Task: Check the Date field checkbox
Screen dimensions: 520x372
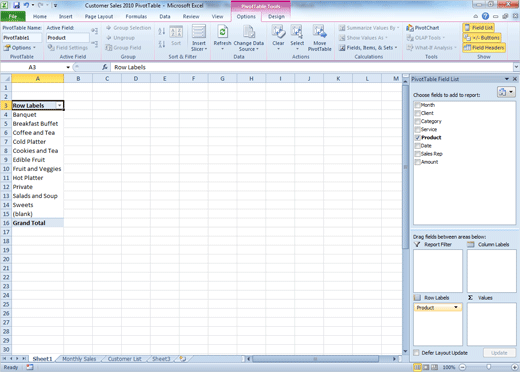Action: pos(417,146)
